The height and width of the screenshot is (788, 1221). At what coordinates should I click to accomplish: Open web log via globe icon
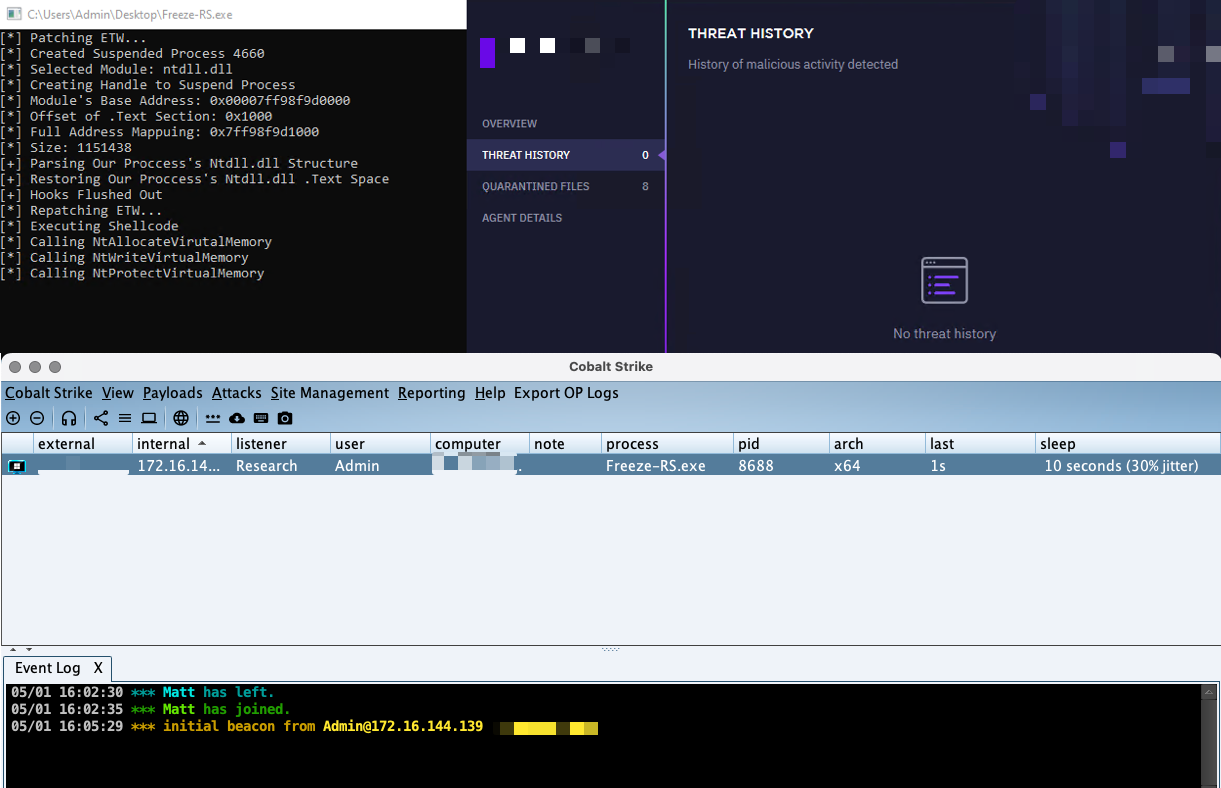(x=181, y=418)
